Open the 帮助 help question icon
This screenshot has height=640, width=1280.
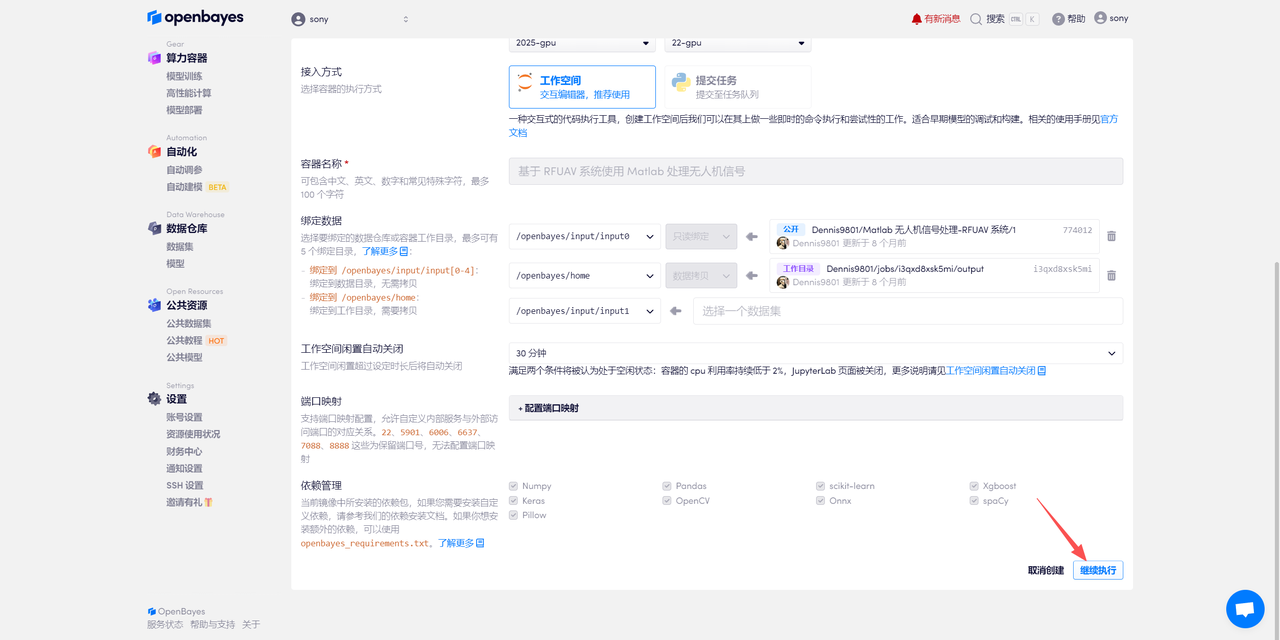[1058, 19]
